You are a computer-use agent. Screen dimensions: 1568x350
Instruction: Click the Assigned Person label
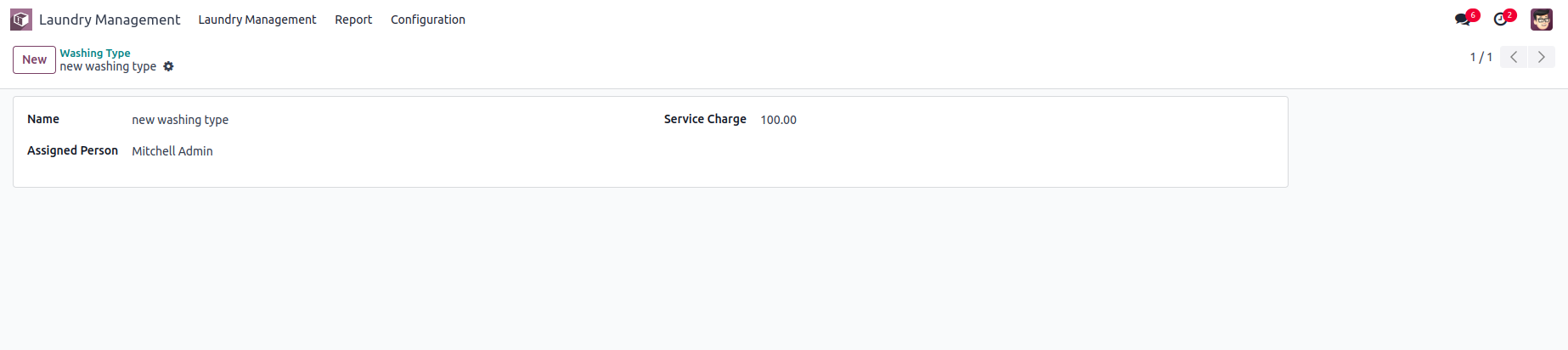pyautogui.click(x=72, y=150)
